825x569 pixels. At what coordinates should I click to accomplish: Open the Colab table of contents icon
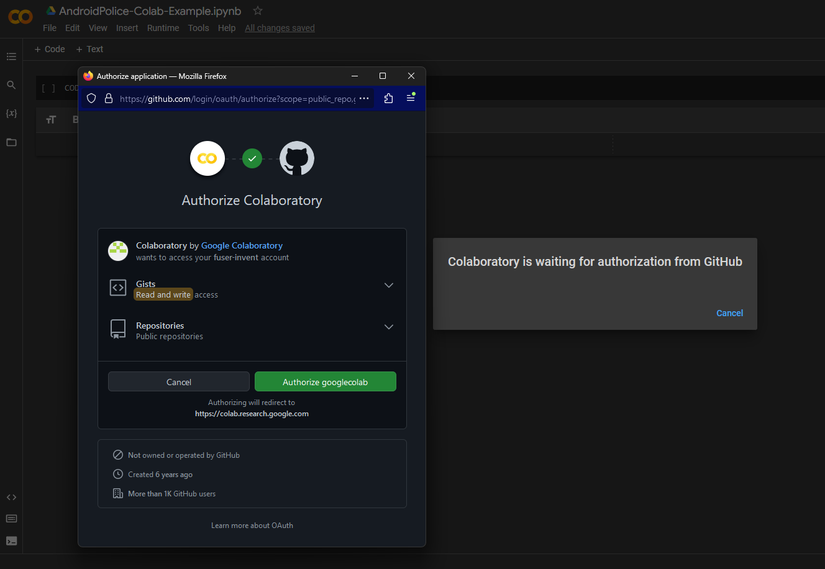point(12,56)
